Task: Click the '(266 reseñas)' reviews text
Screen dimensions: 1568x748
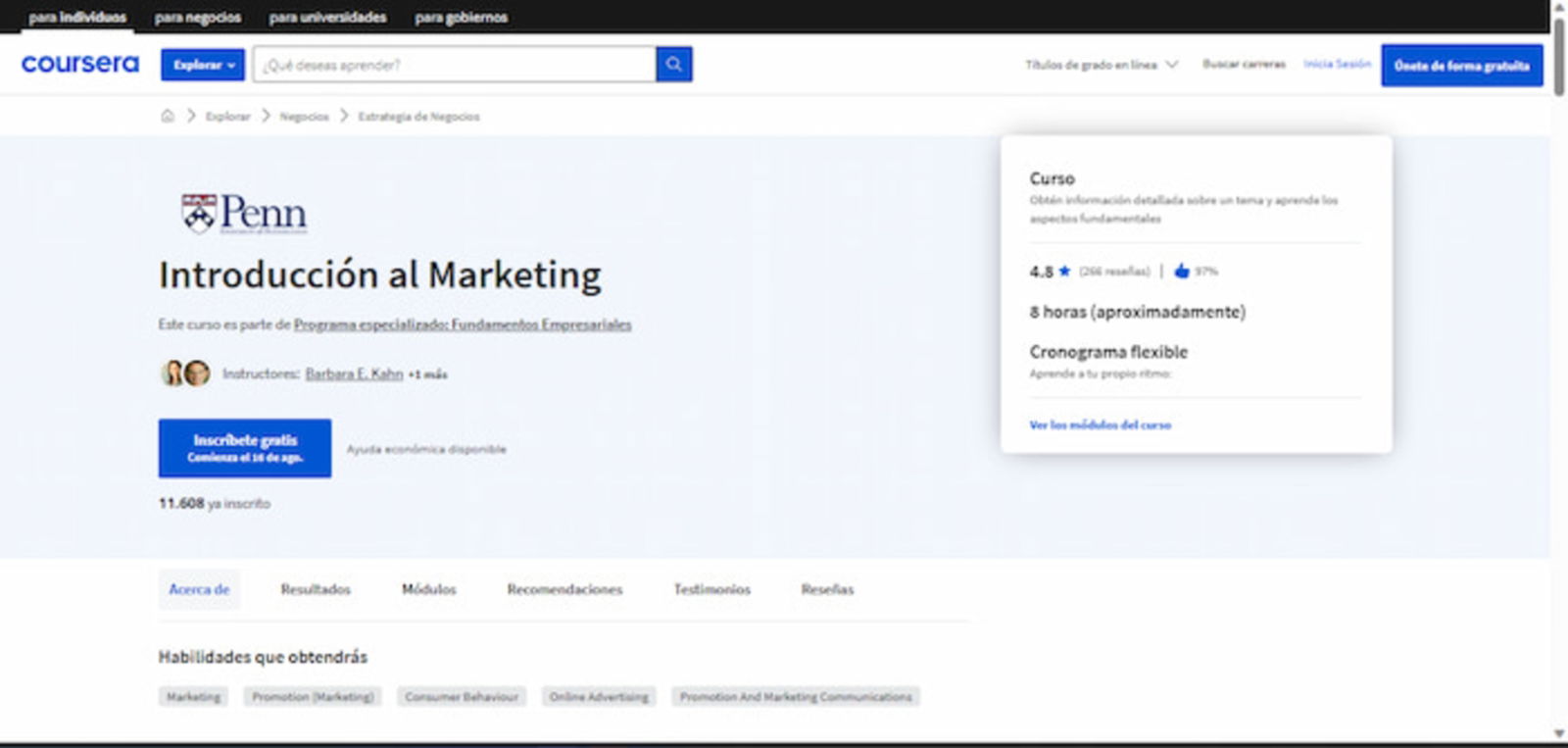Action: 1114,272
